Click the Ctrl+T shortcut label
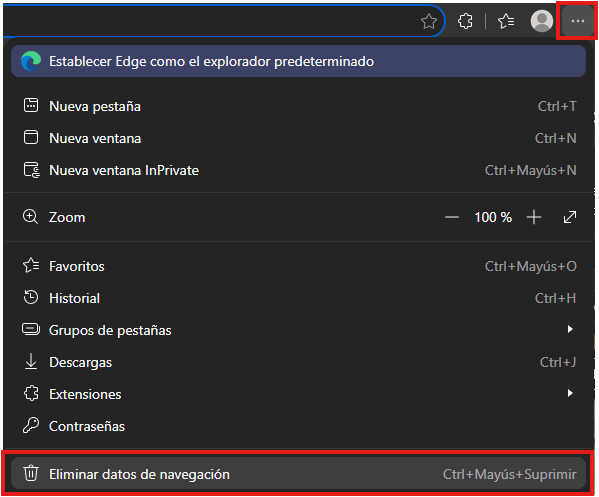Screen dimensions: 599x497 coord(557,106)
